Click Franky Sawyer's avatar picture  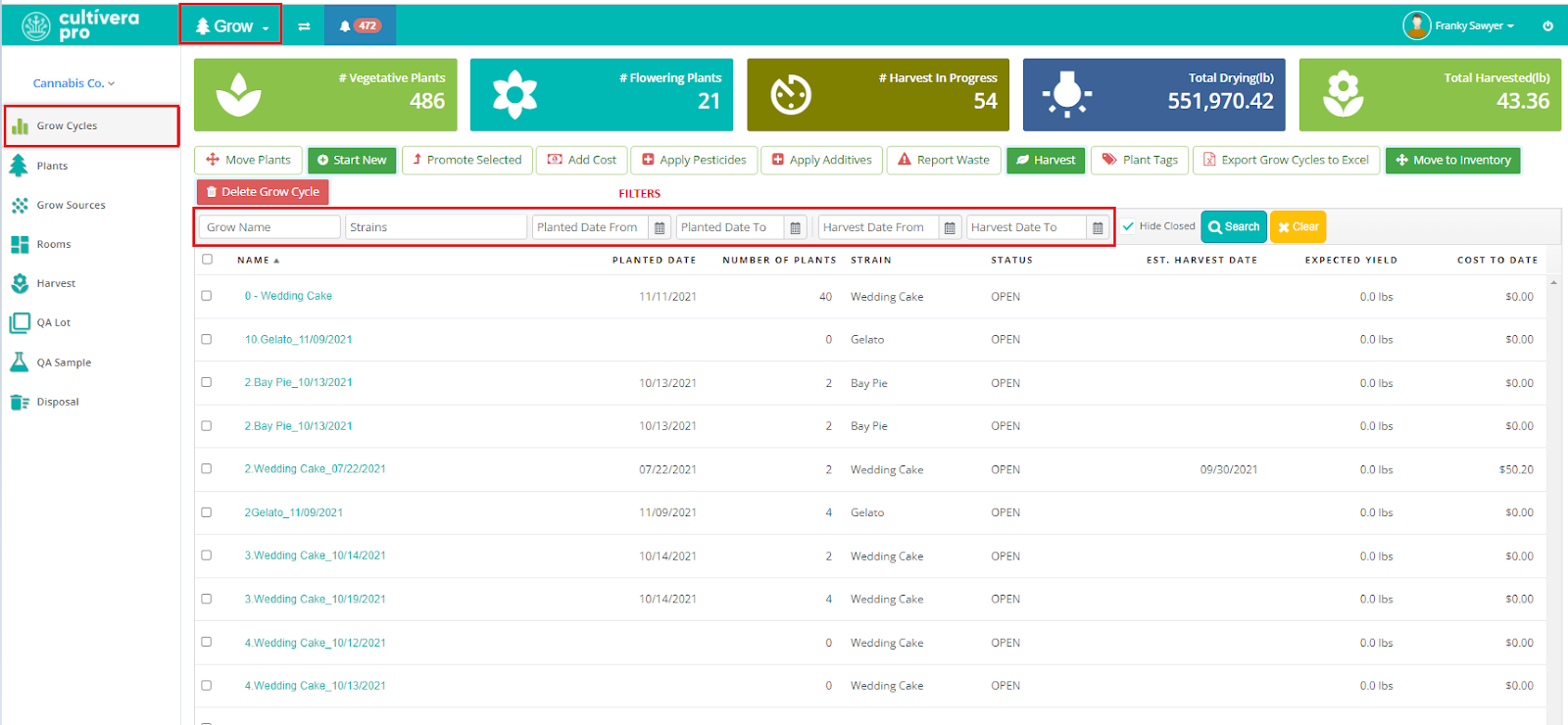[1416, 25]
